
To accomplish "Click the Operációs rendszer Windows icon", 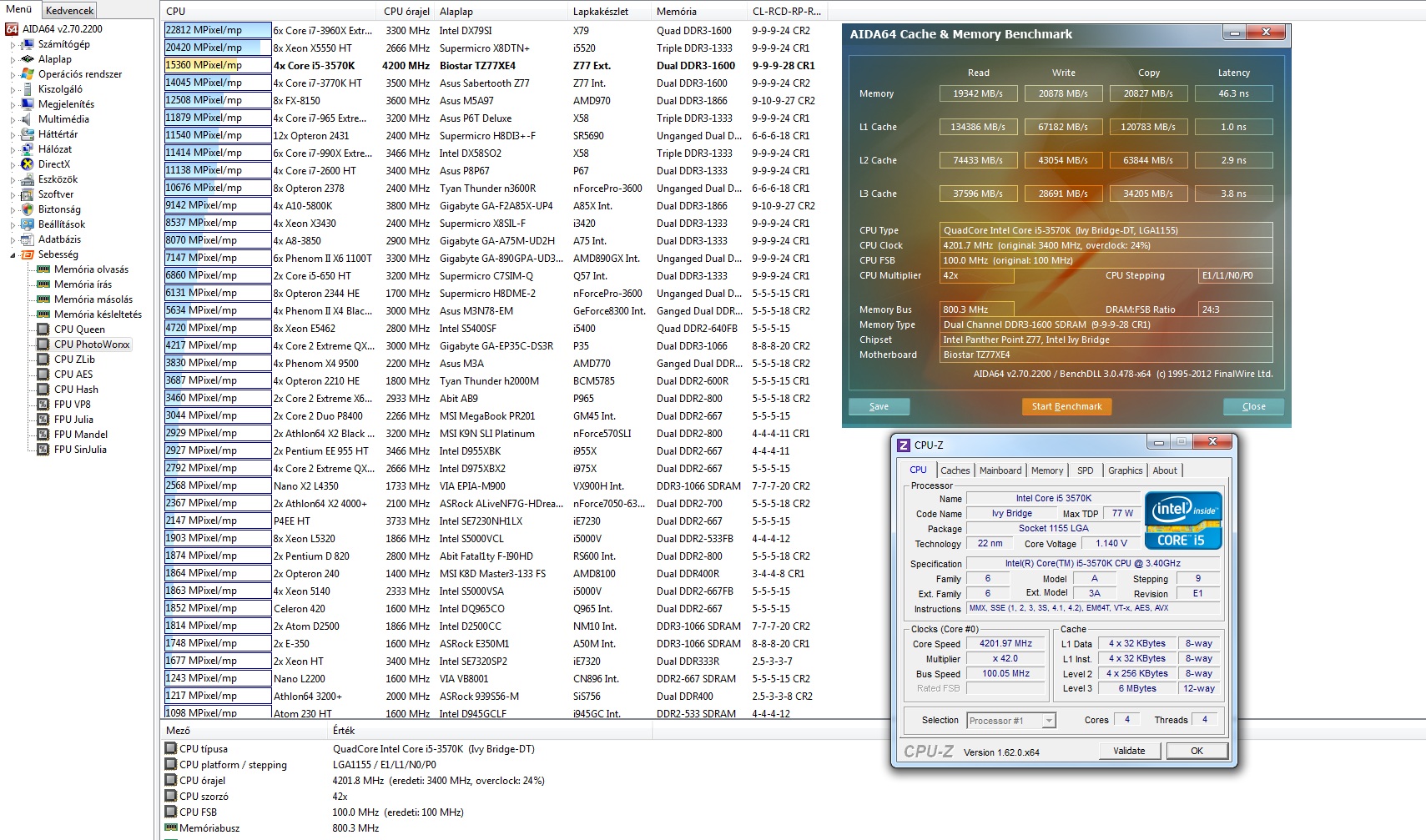I will [x=28, y=74].
